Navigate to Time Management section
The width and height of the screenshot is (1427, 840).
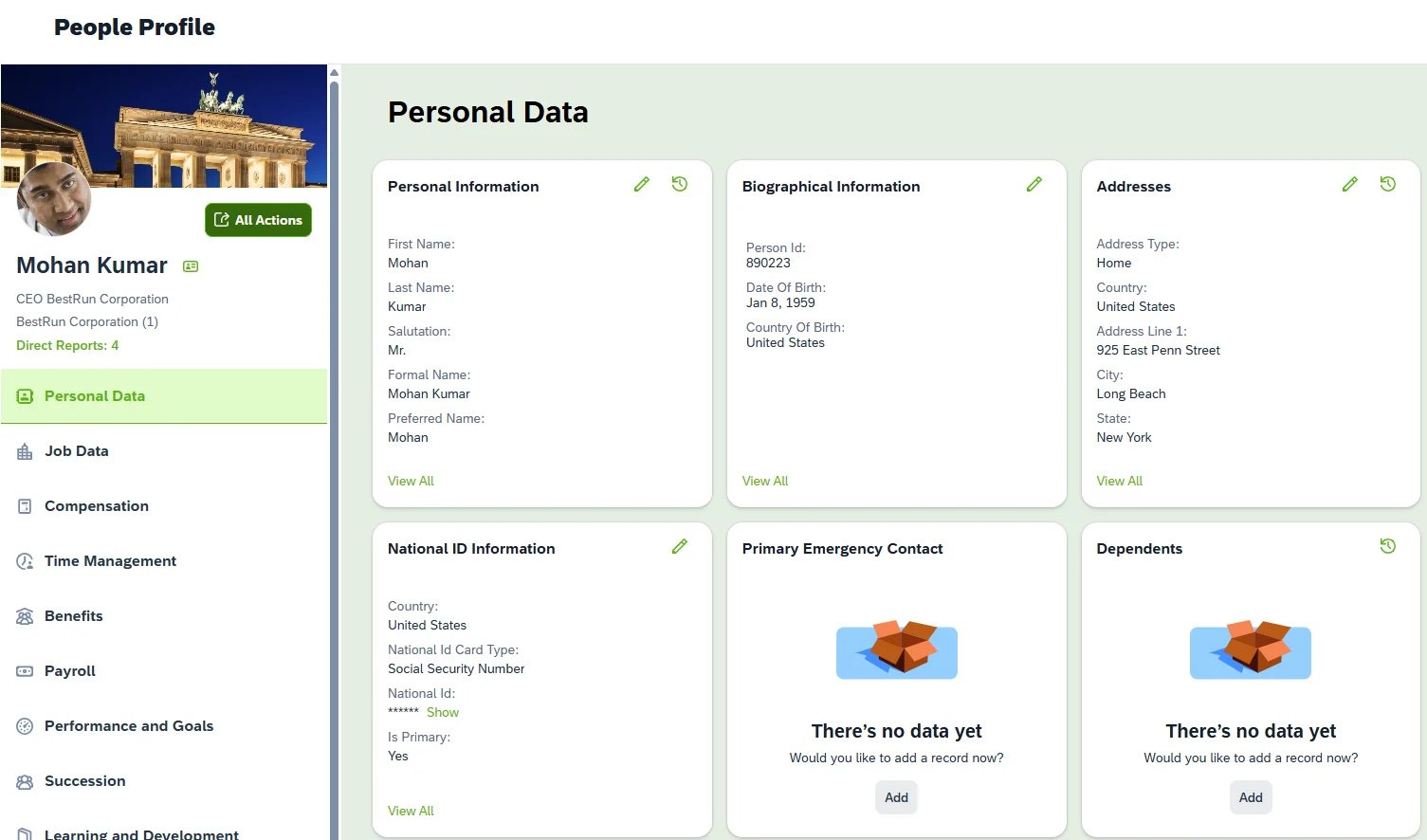coord(164,561)
